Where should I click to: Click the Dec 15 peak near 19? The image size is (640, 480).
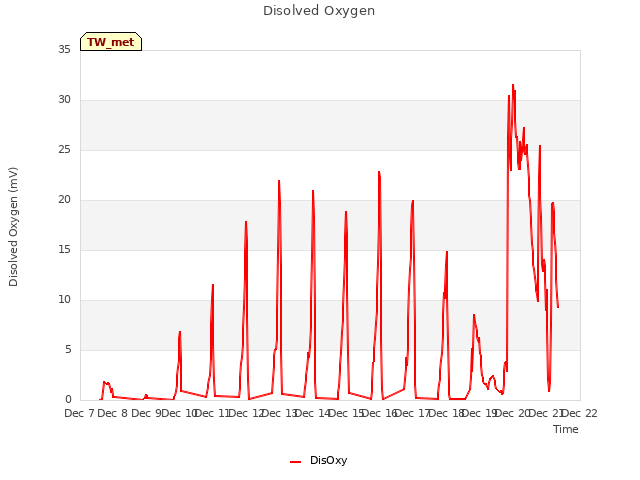coord(346,212)
